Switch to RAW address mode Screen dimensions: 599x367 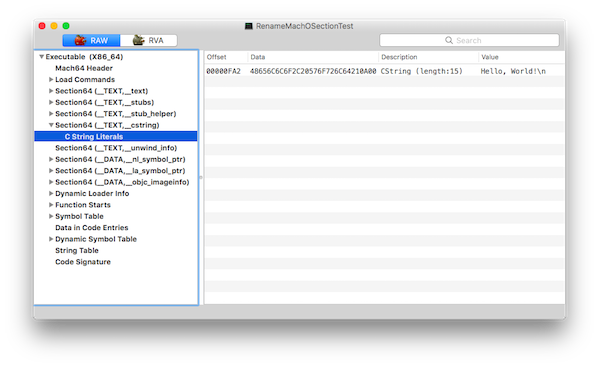pos(91,40)
